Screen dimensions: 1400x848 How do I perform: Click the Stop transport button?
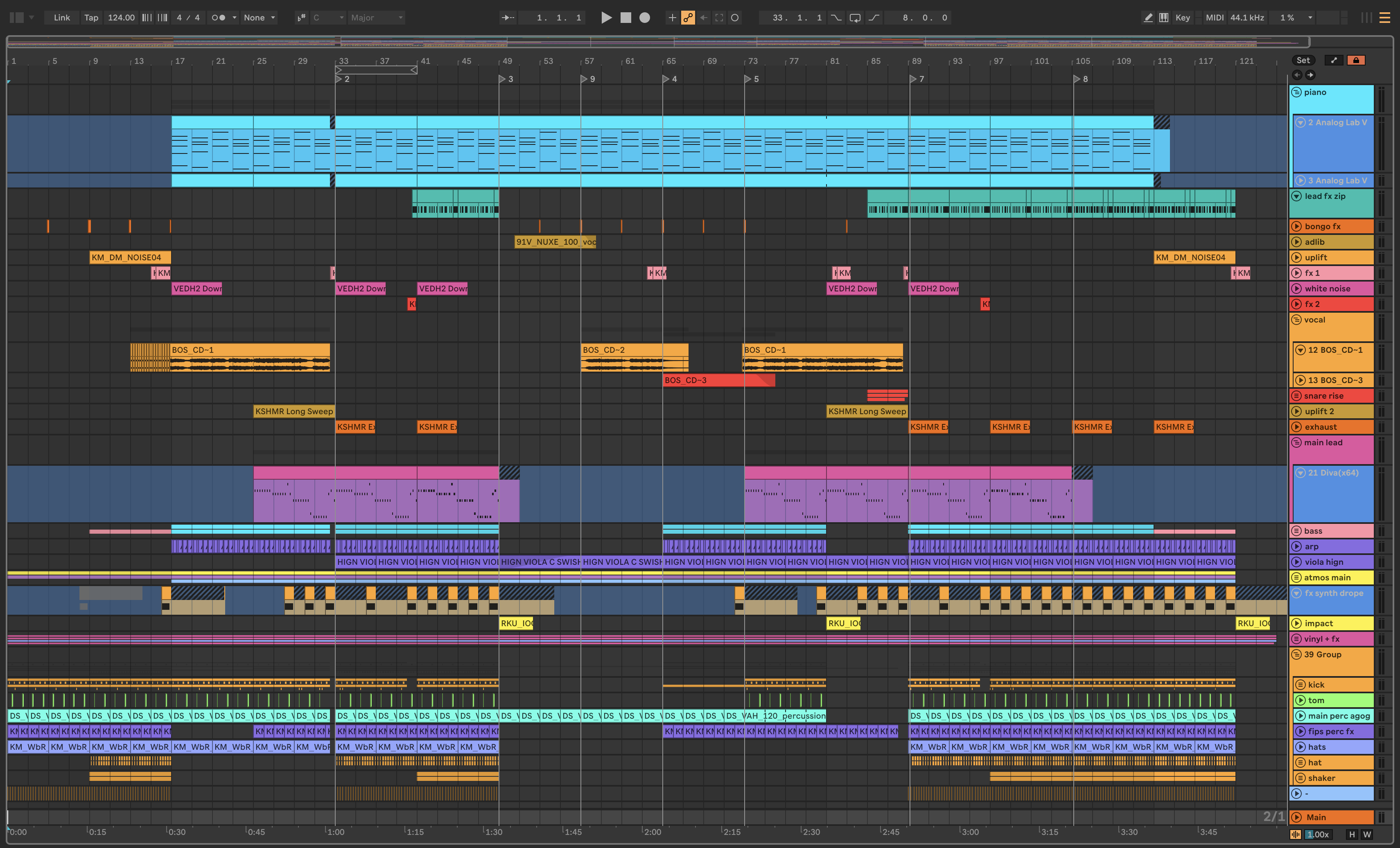point(625,18)
